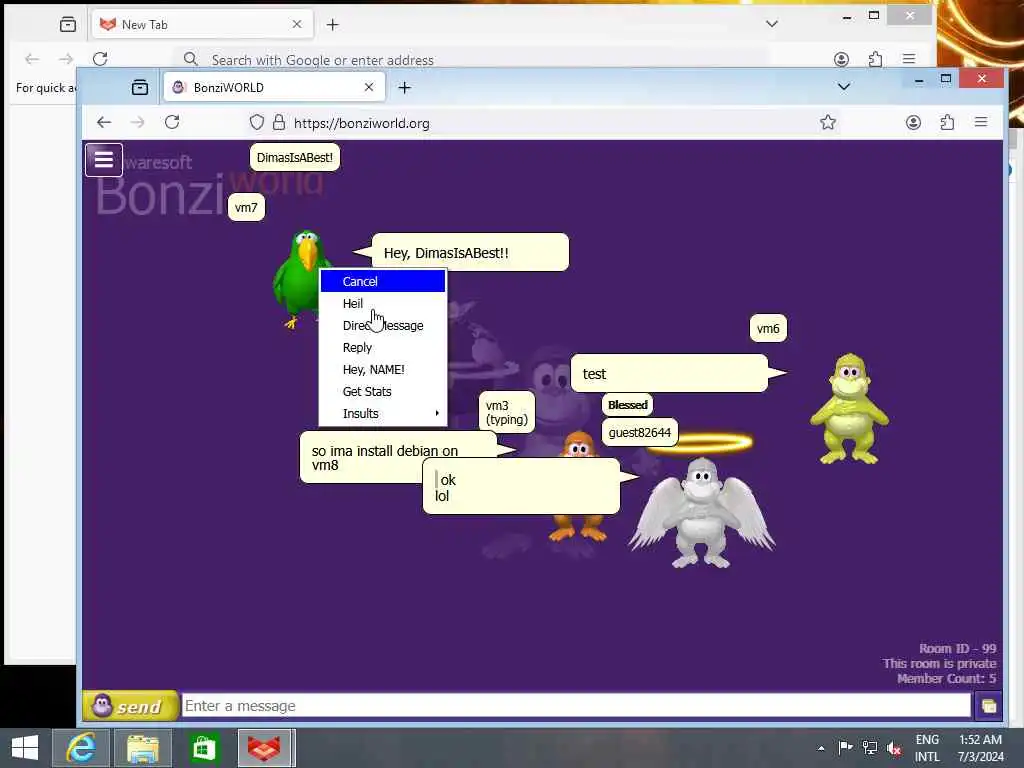Click the network tray icon
The image size is (1024, 768).
pyautogui.click(x=869, y=748)
